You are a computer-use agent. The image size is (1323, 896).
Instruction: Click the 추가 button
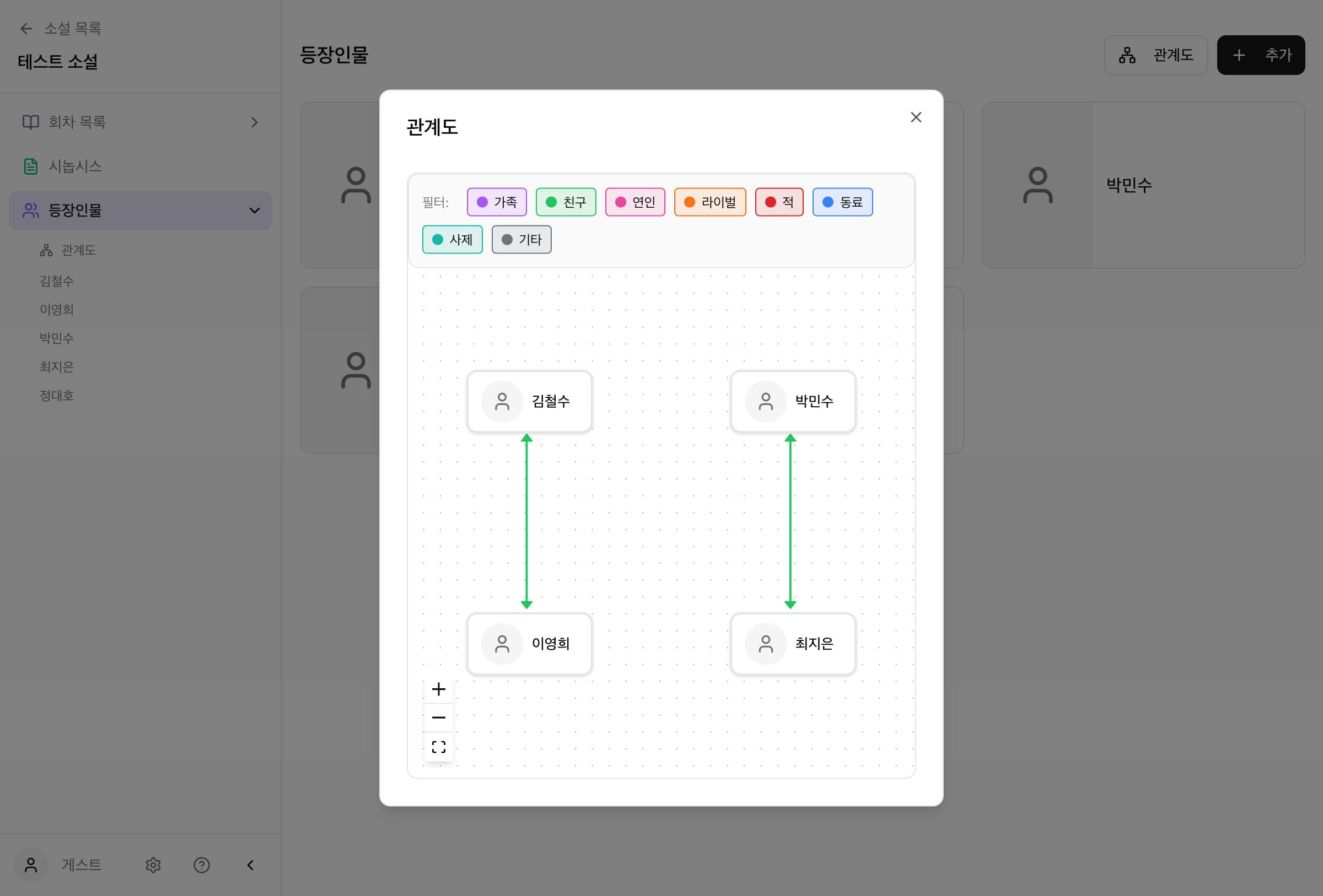point(1260,55)
